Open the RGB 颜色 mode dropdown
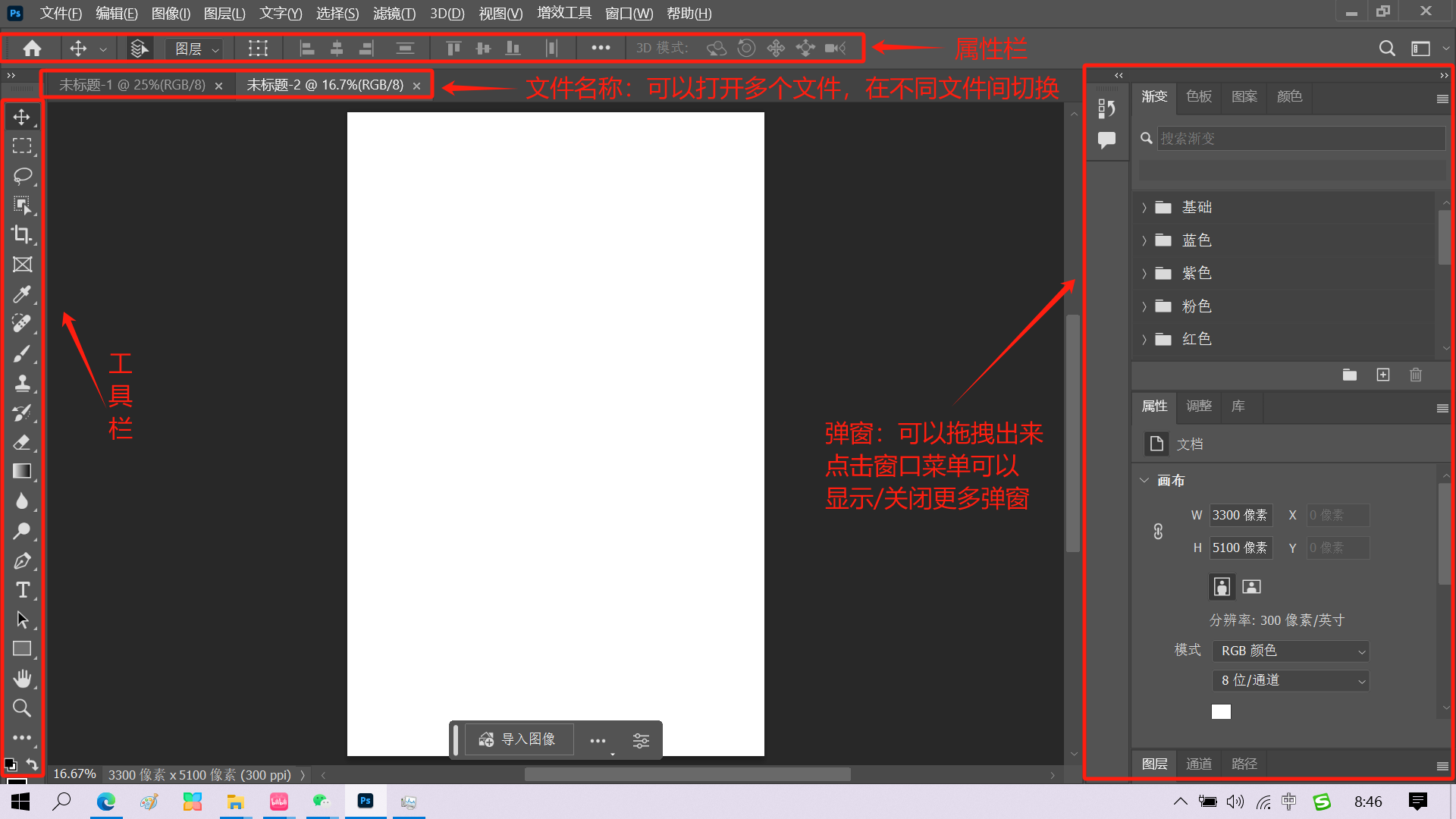Viewport: 1456px width, 819px height. click(x=1290, y=651)
